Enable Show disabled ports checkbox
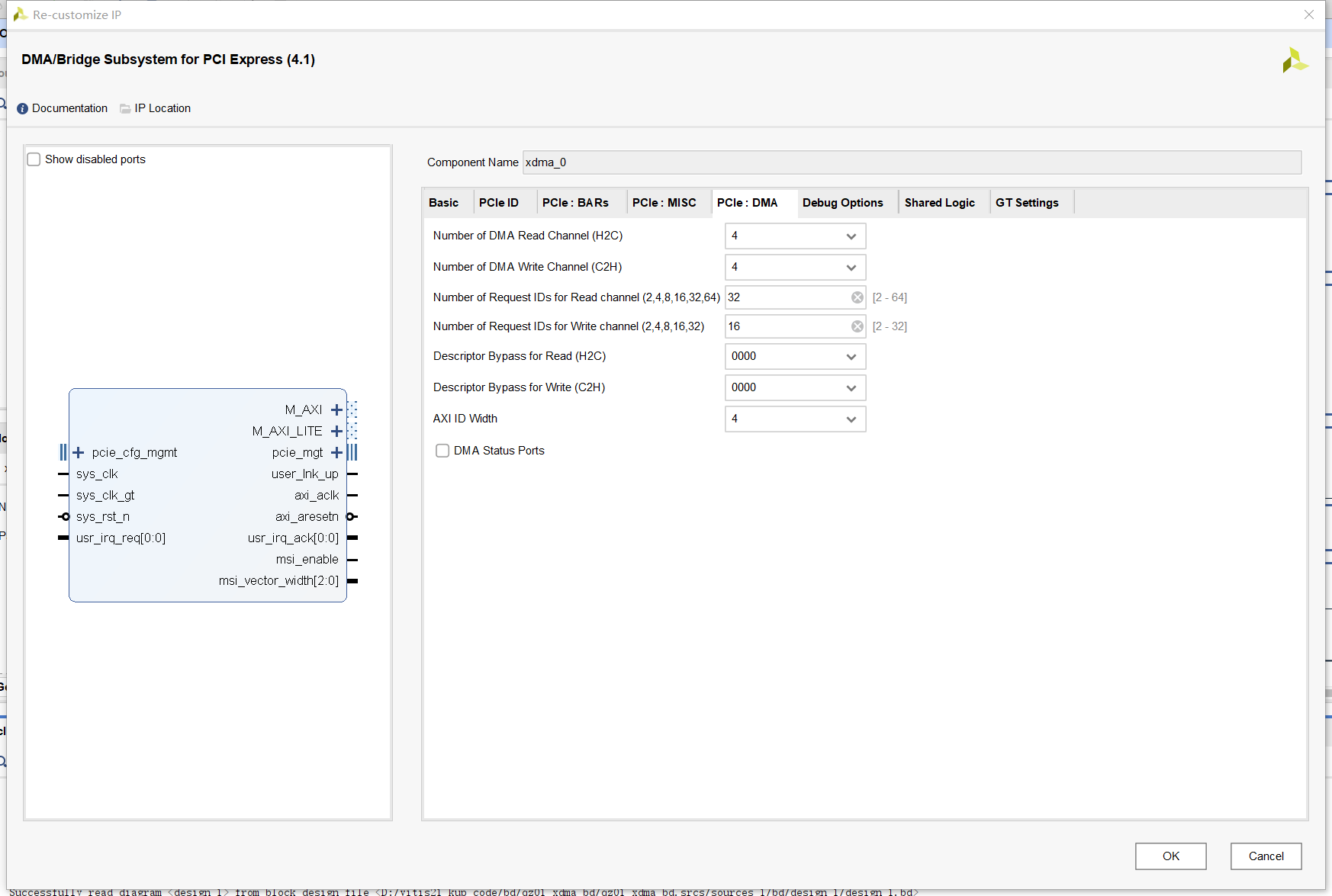The width and height of the screenshot is (1332, 896). tap(34, 159)
